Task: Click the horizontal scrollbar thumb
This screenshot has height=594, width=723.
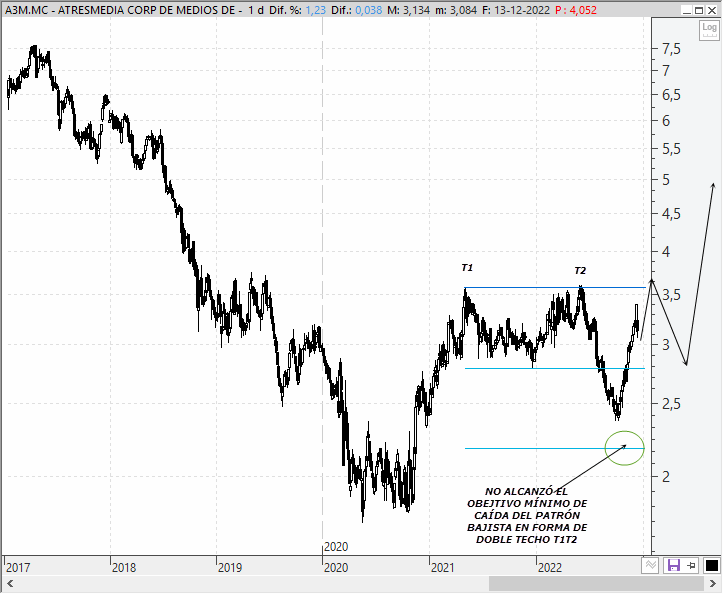Action: pyautogui.click(x=597, y=584)
